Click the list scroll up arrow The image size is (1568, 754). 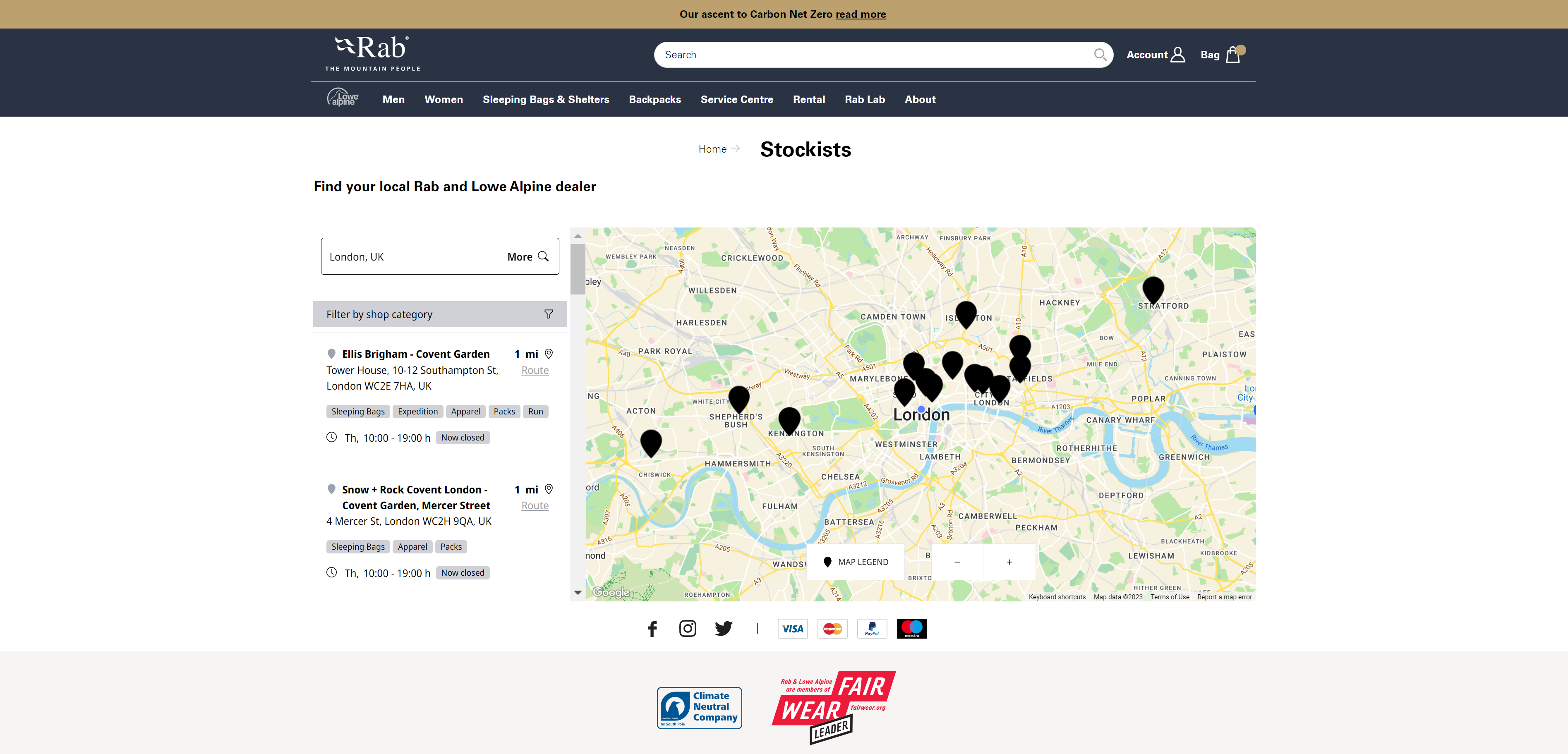(578, 236)
